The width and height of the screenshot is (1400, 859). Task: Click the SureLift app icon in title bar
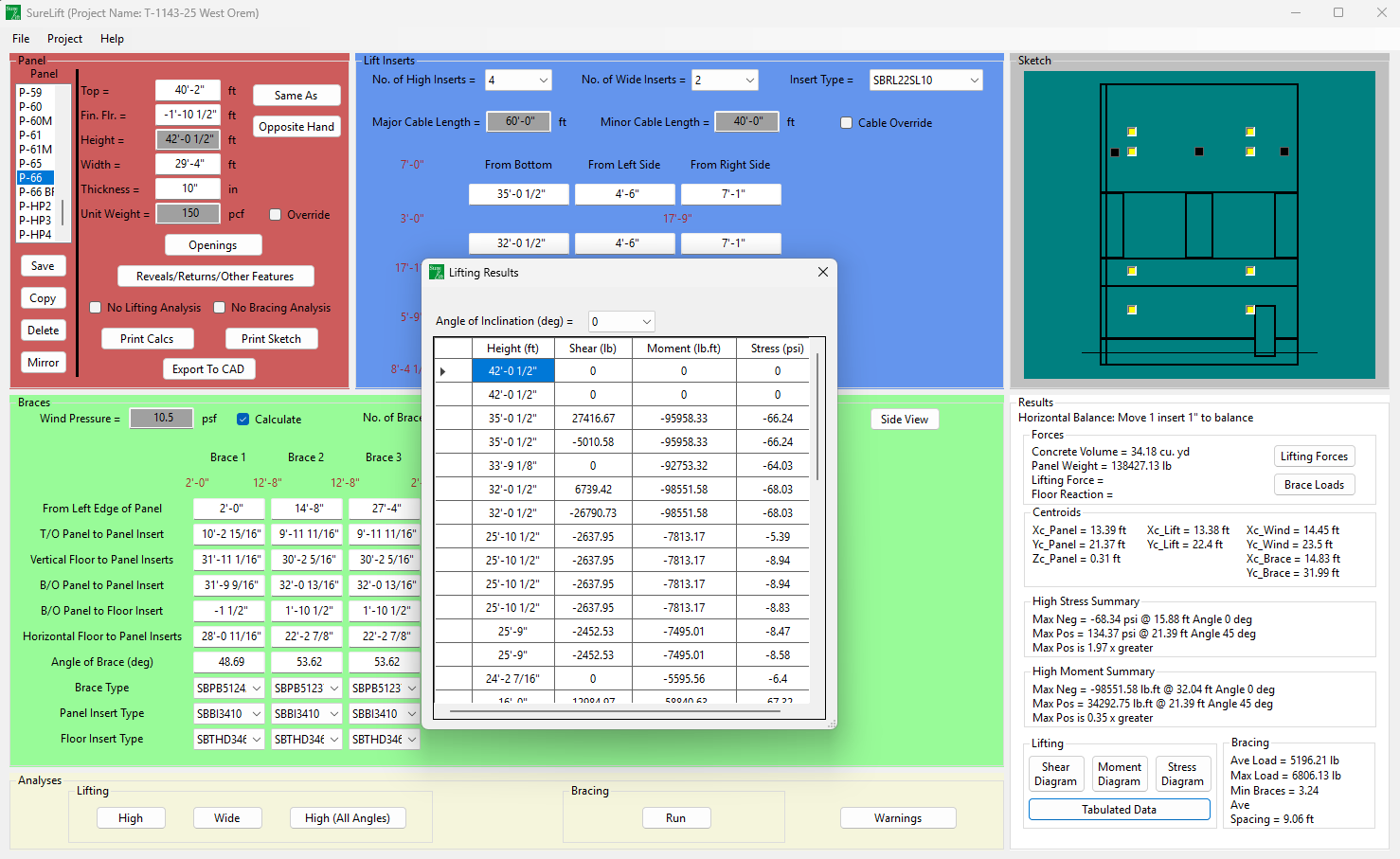(12, 12)
